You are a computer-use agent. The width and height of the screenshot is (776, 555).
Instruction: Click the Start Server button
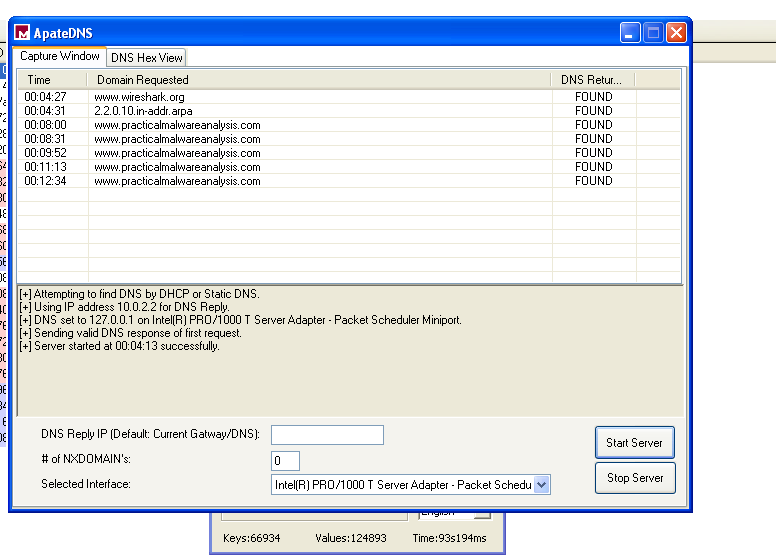tap(634, 443)
